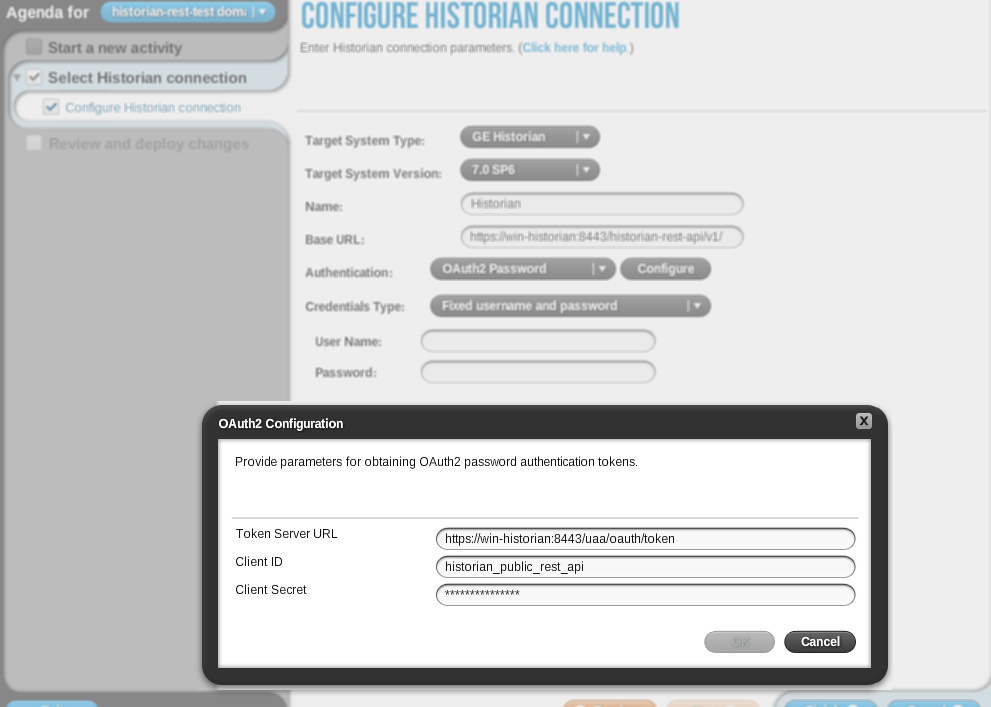Select Configure Historian connection agenda item
991x707 pixels.
(153, 107)
